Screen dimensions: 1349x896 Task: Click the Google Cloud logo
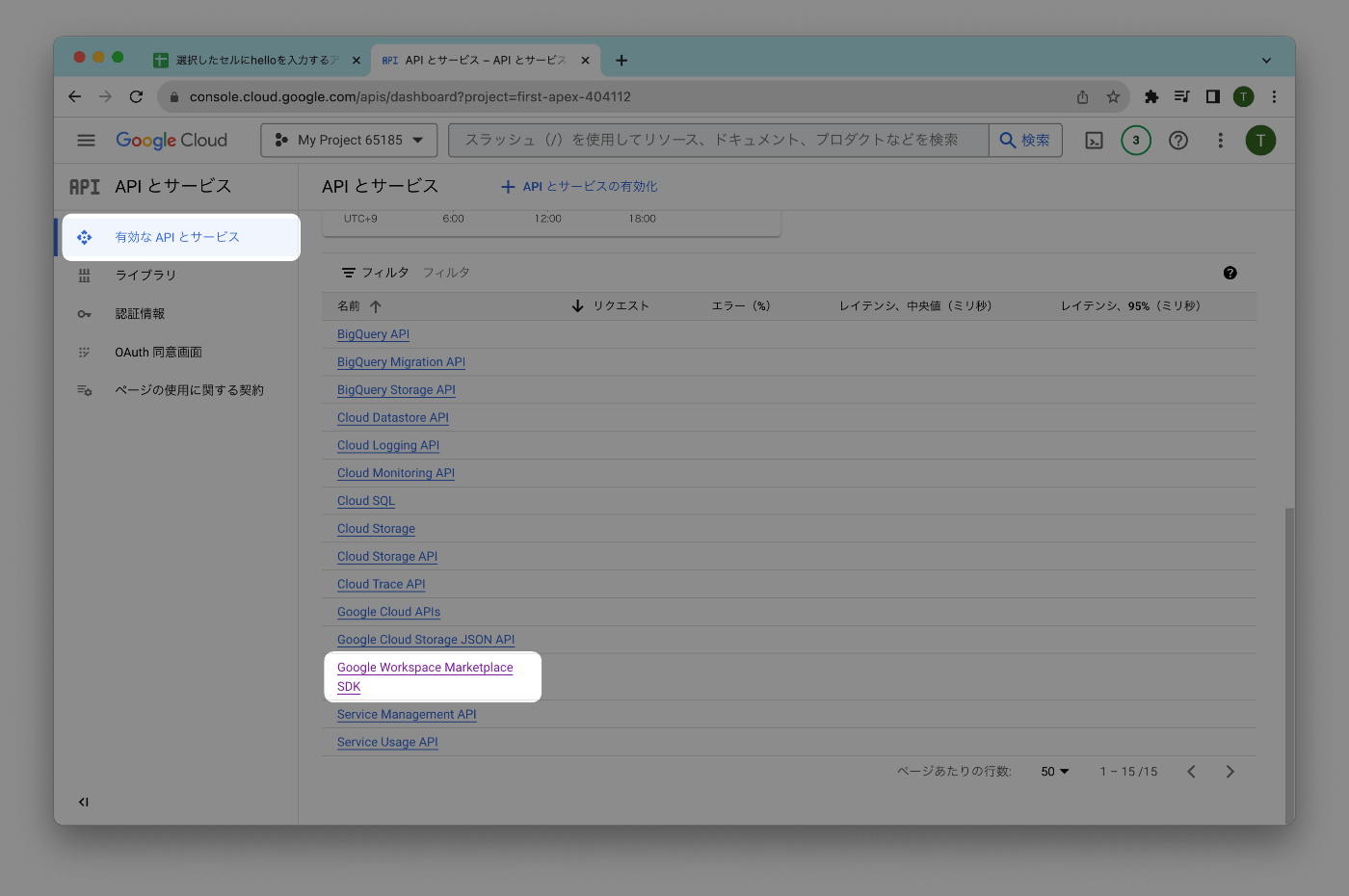pyautogui.click(x=172, y=141)
